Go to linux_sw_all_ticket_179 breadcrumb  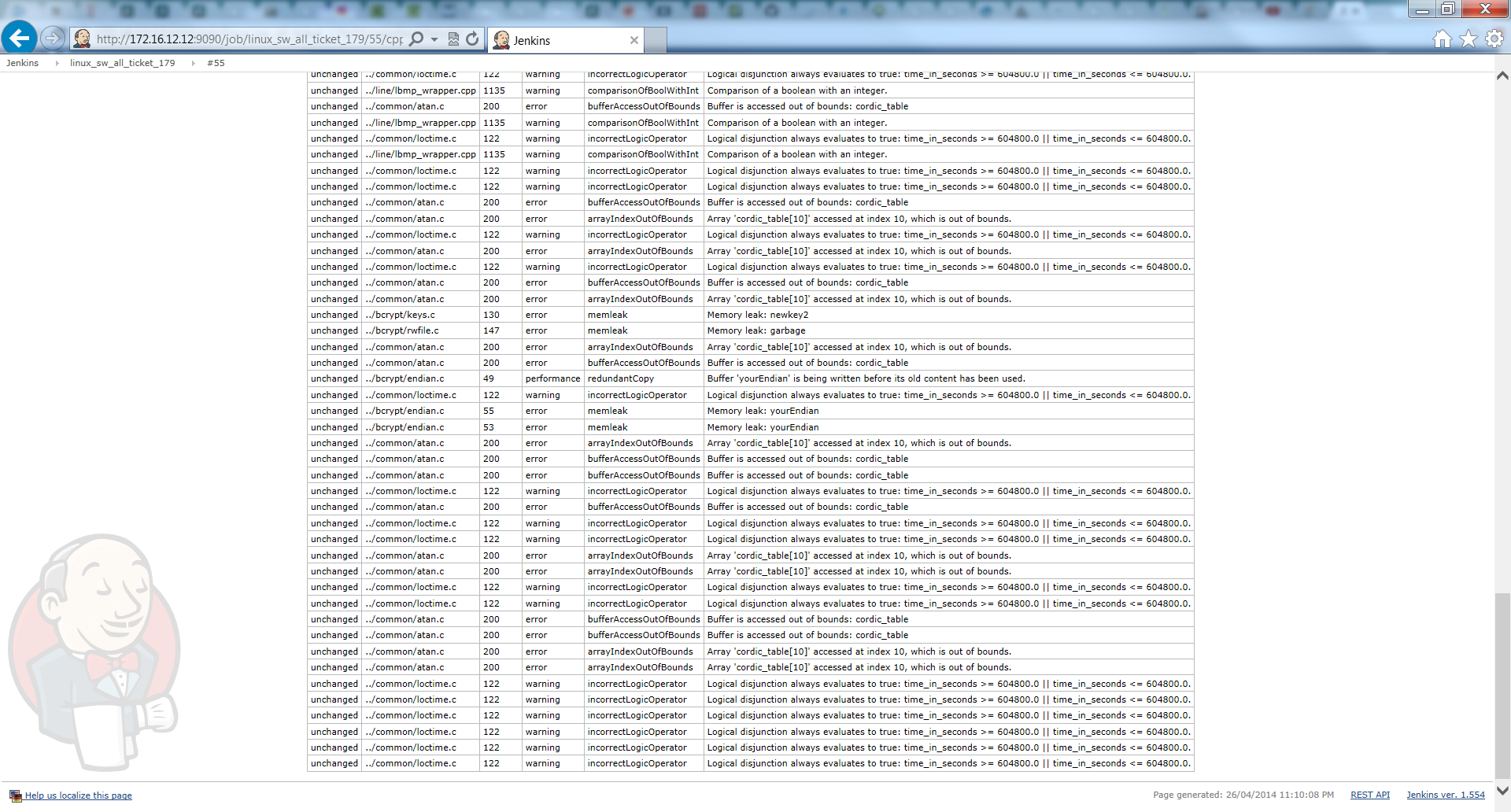coord(122,63)
